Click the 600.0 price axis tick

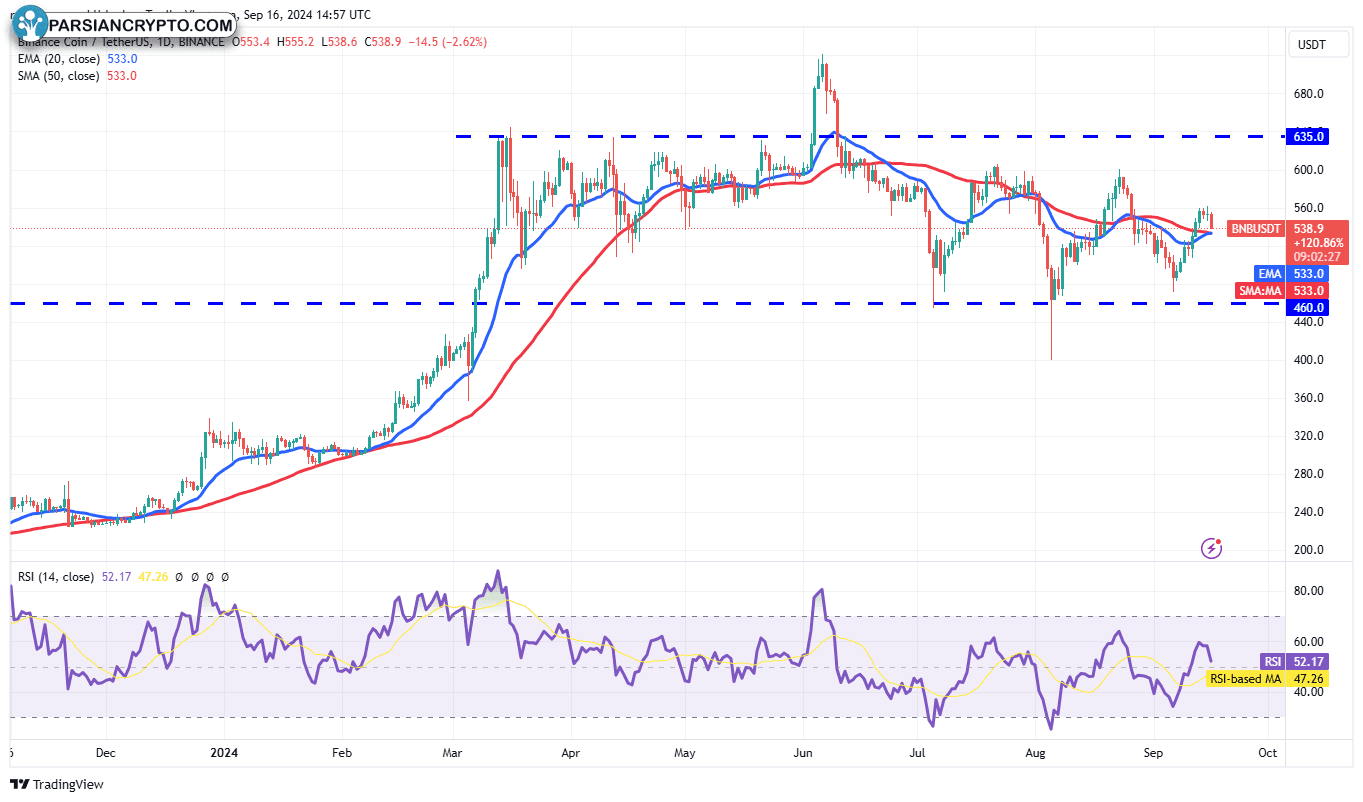coord(1310,170)
